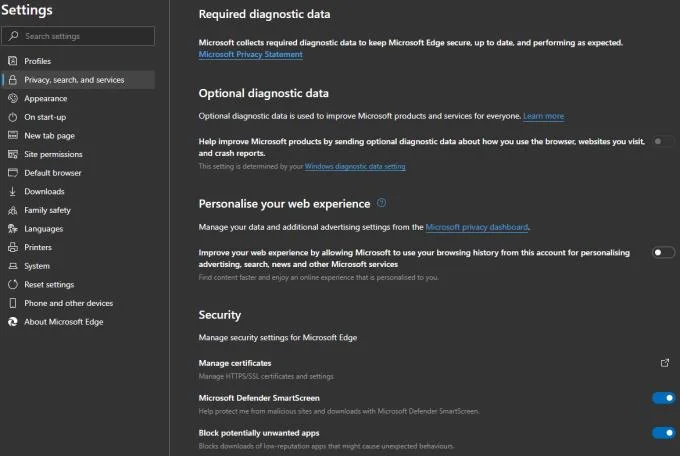
Task: Go to Appearance settings
Action: 78,98
